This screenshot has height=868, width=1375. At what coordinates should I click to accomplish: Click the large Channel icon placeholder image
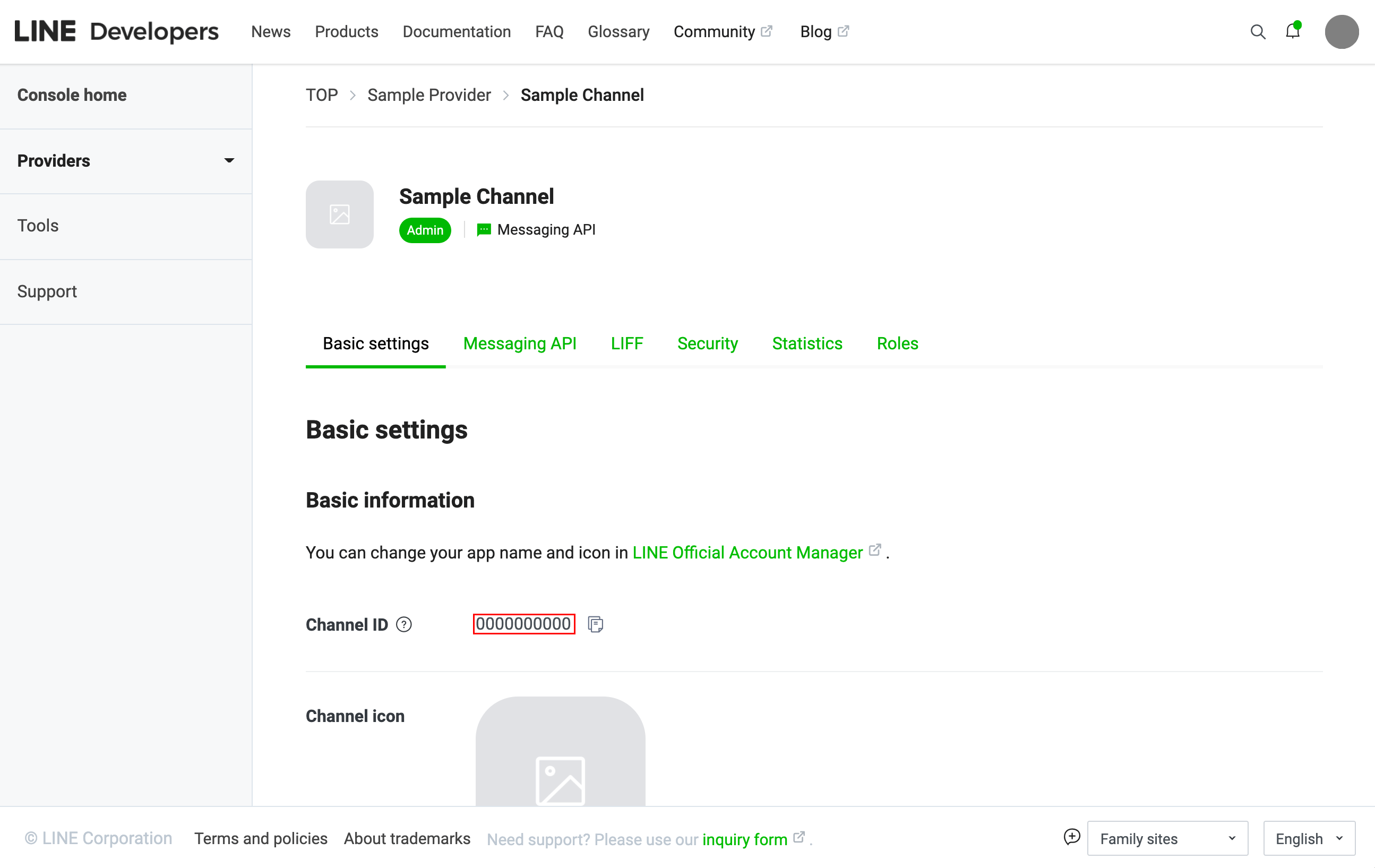tap(560, 752)
